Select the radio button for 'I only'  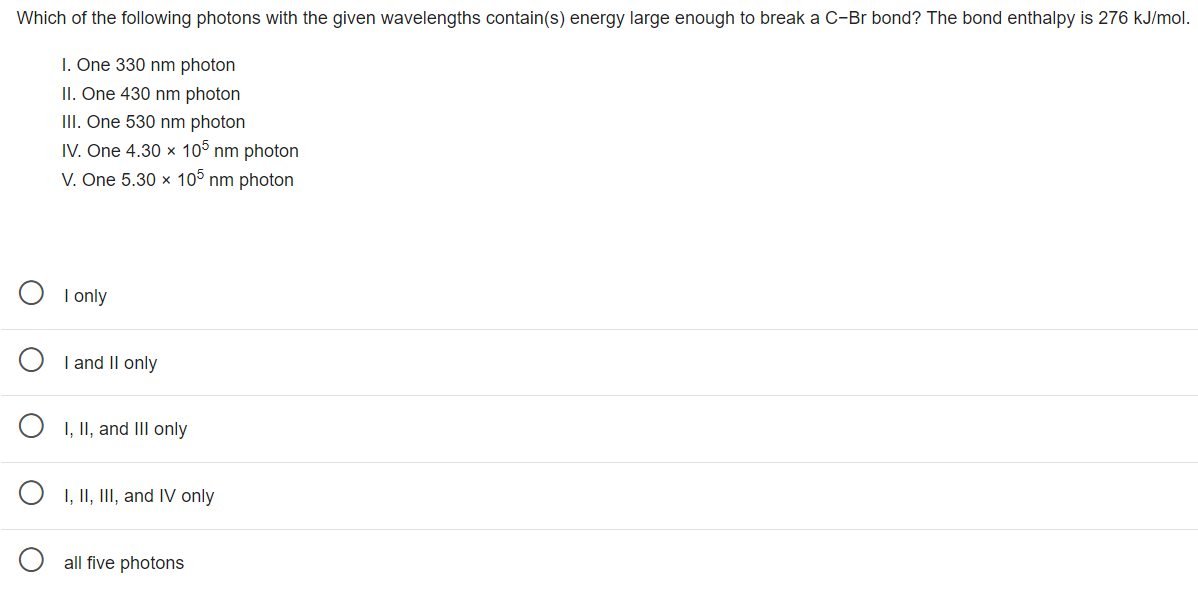(x=31, y=293)
